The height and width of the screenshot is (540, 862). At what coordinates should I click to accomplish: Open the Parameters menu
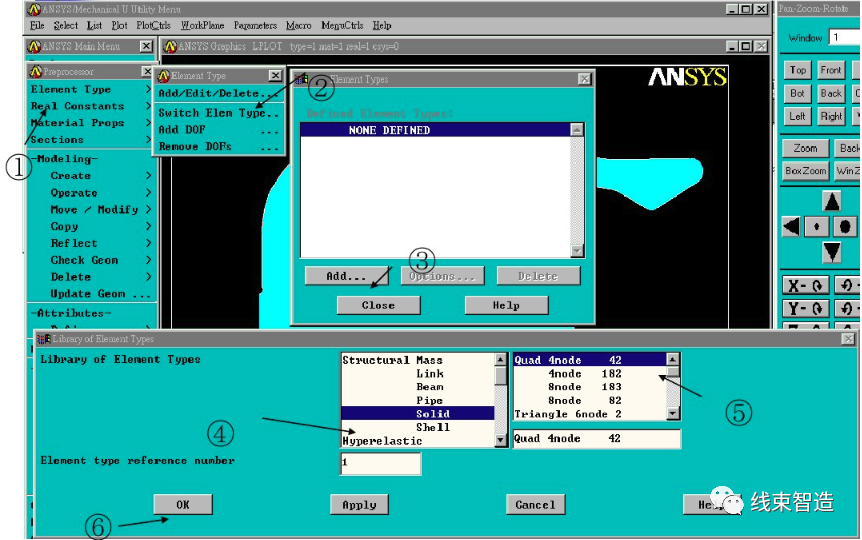[255, 25]
